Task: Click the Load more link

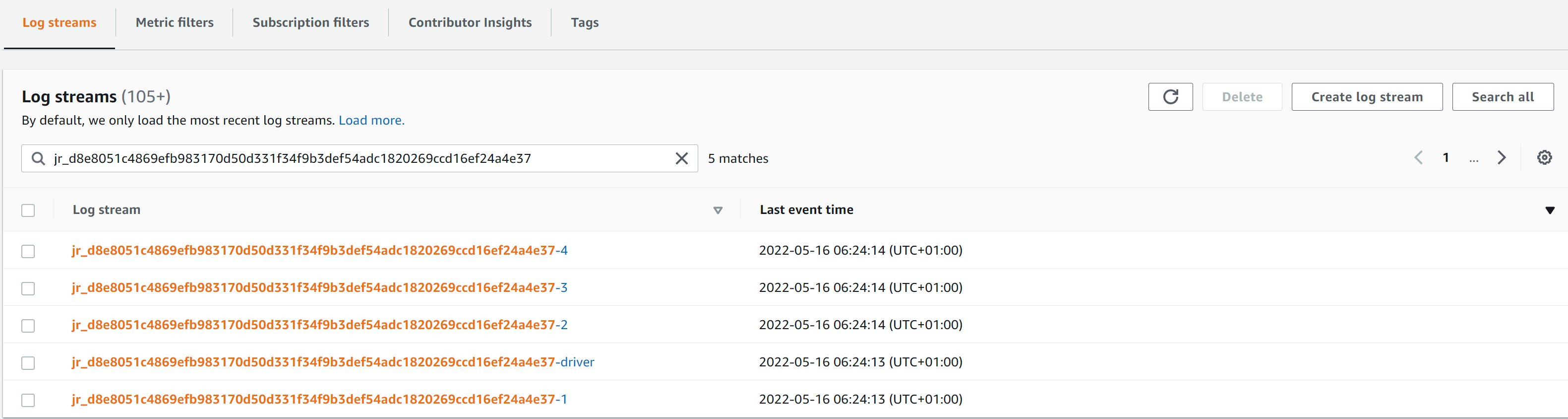Action: [371, 121]
